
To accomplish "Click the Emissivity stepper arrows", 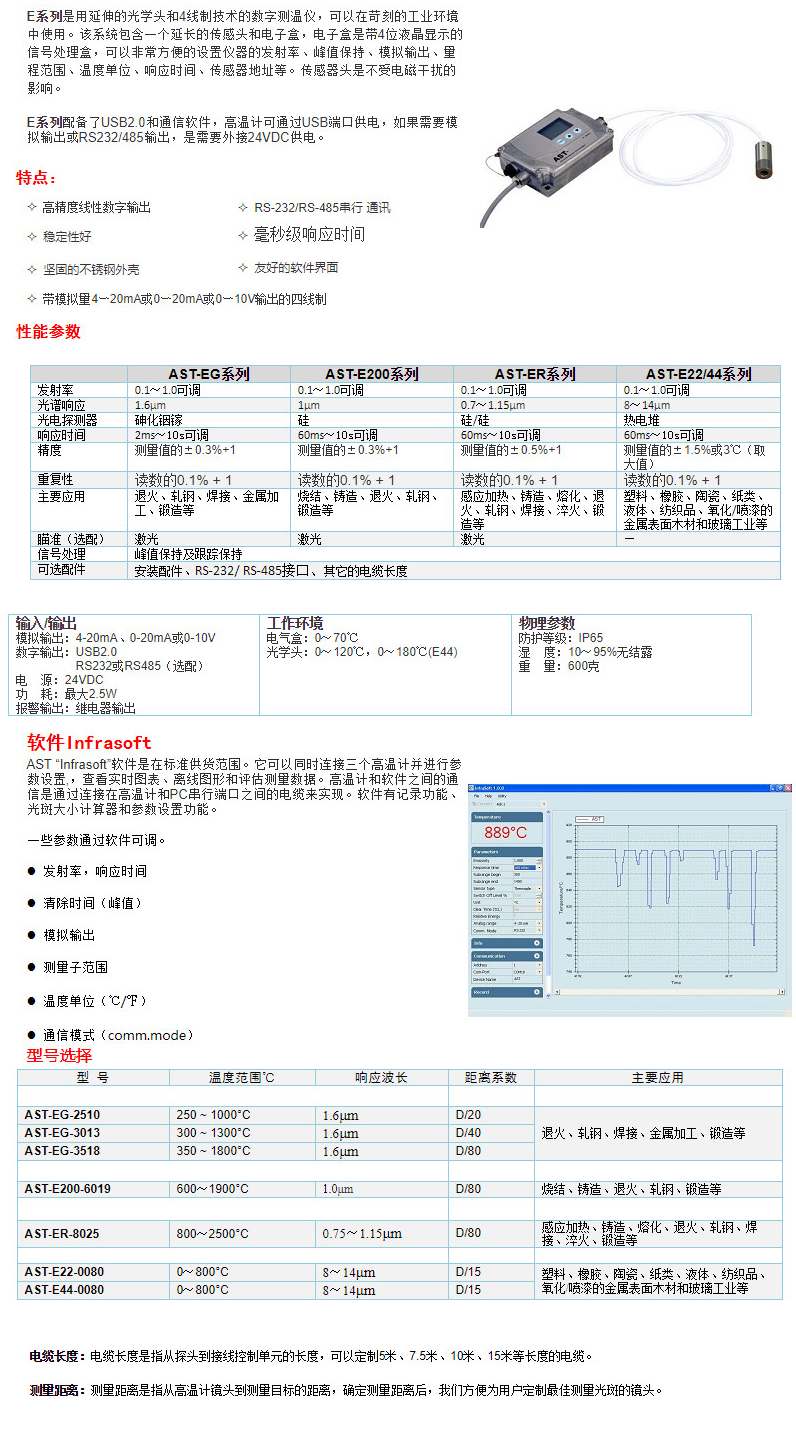I will point(539,860).
